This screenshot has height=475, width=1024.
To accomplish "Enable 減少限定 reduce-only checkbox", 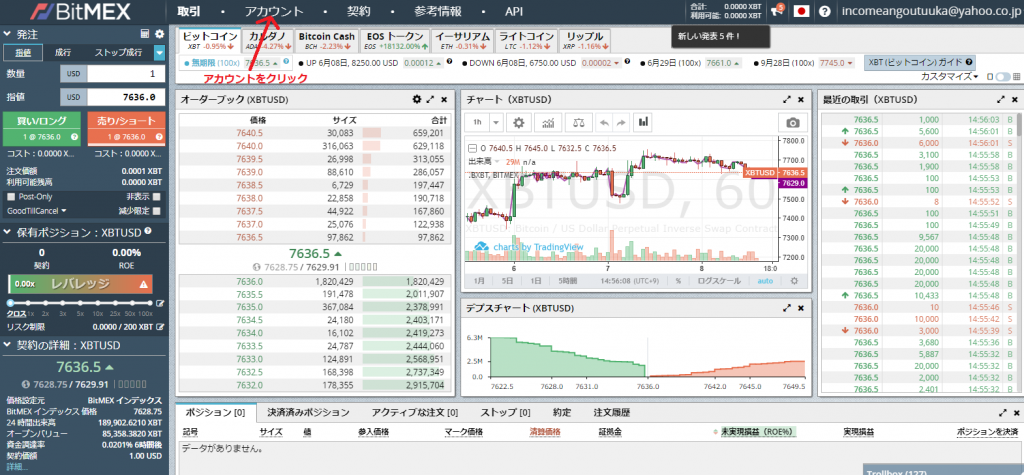I will 157,211.
